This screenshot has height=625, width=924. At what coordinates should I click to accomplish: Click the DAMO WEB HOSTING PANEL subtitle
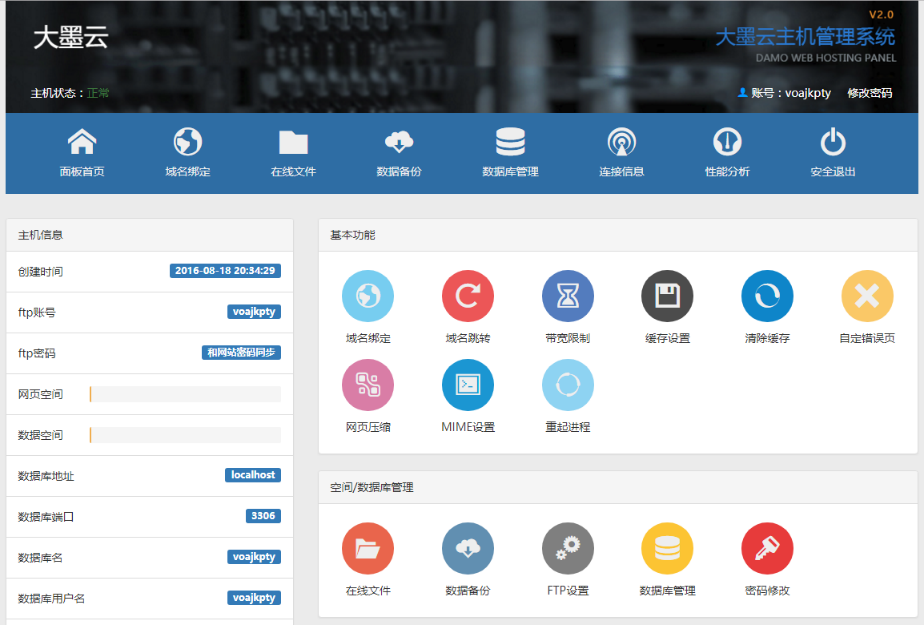[x=826, y=58]
